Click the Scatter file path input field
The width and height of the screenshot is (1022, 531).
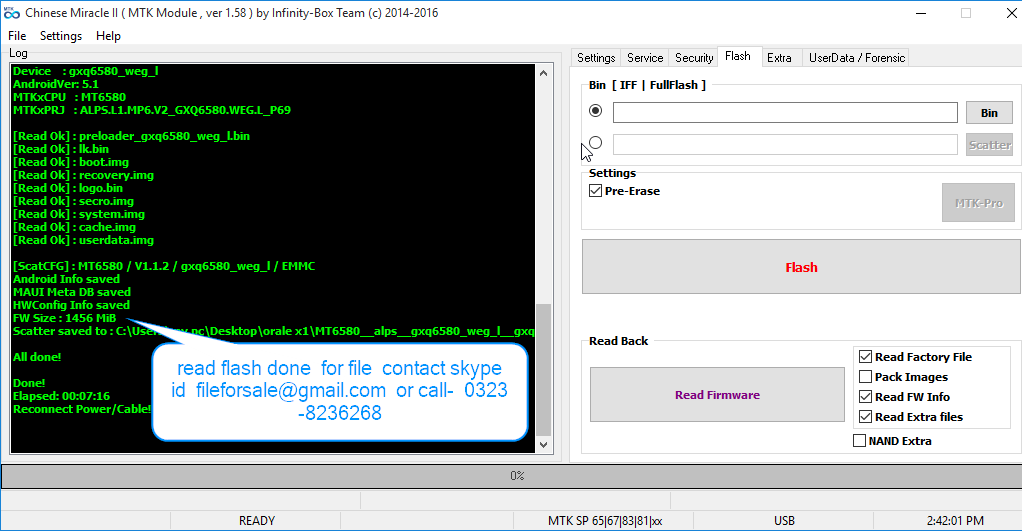coord(785,145)
